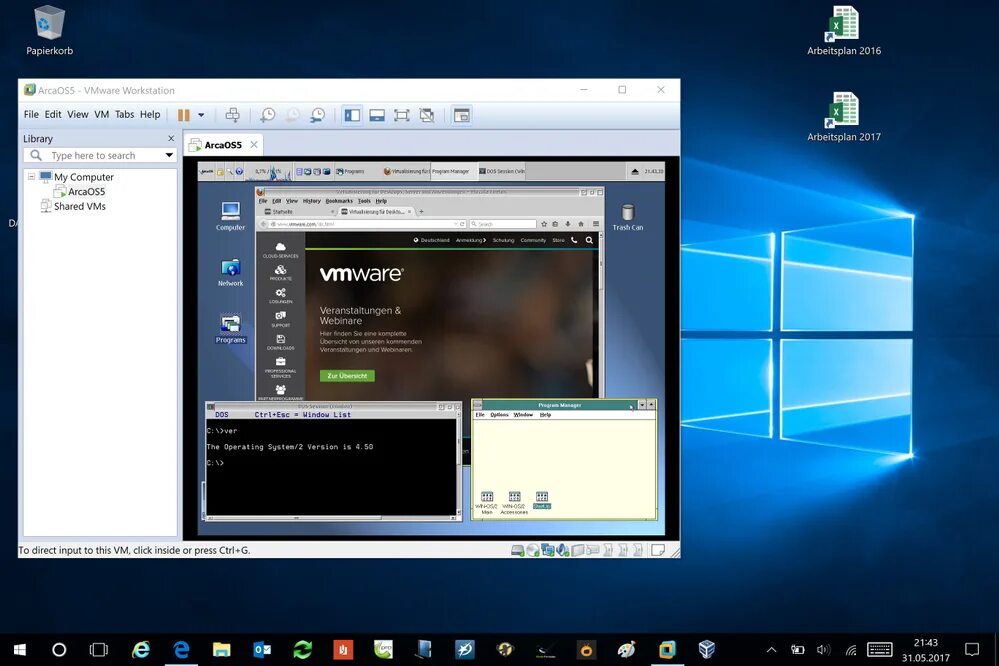Switch to the ArcaOS5 VM tab
Image resolution: width=999 pixels, height=666 pixels.
[222, 145]
